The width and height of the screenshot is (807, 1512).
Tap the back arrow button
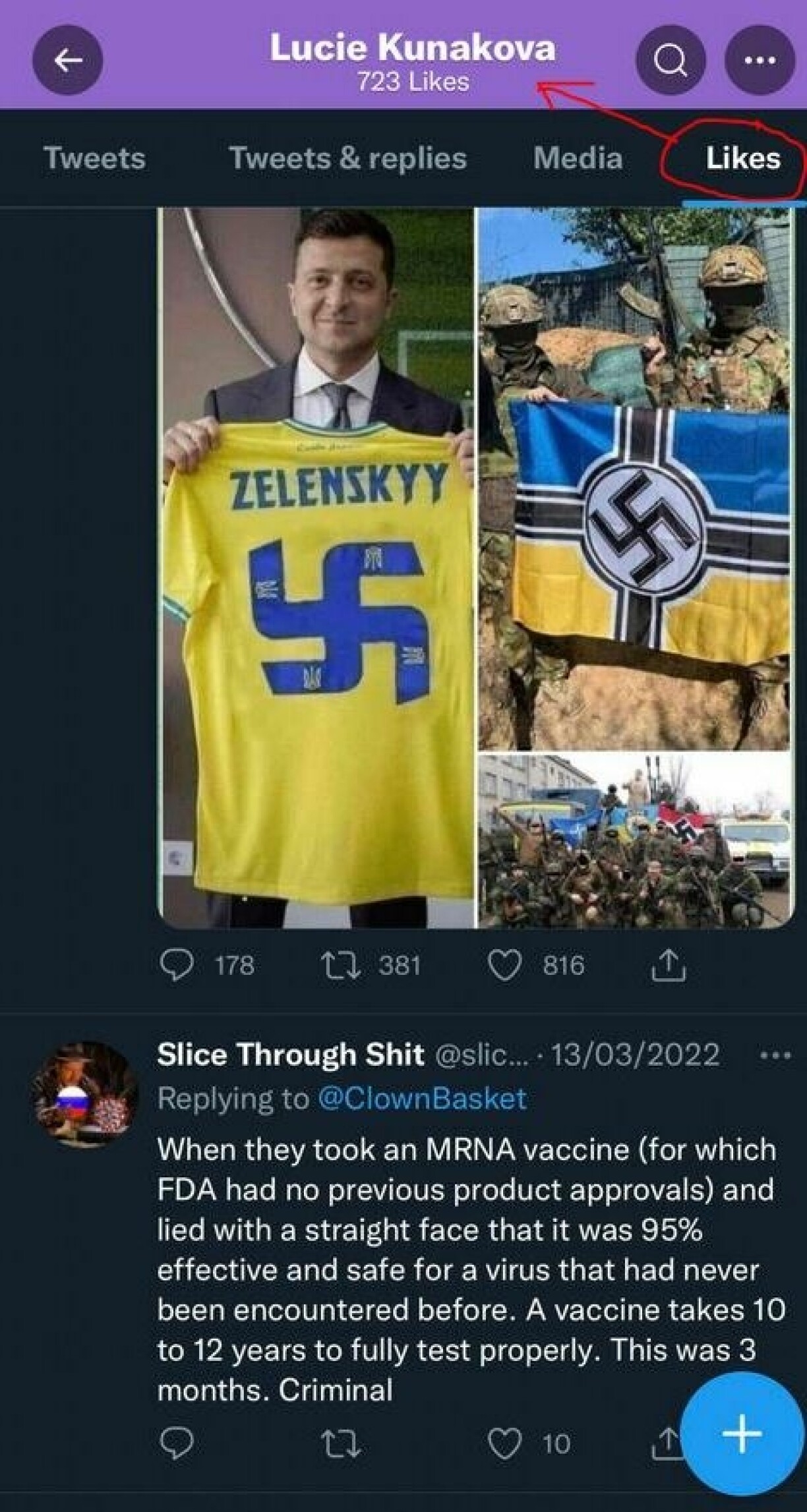68,61
